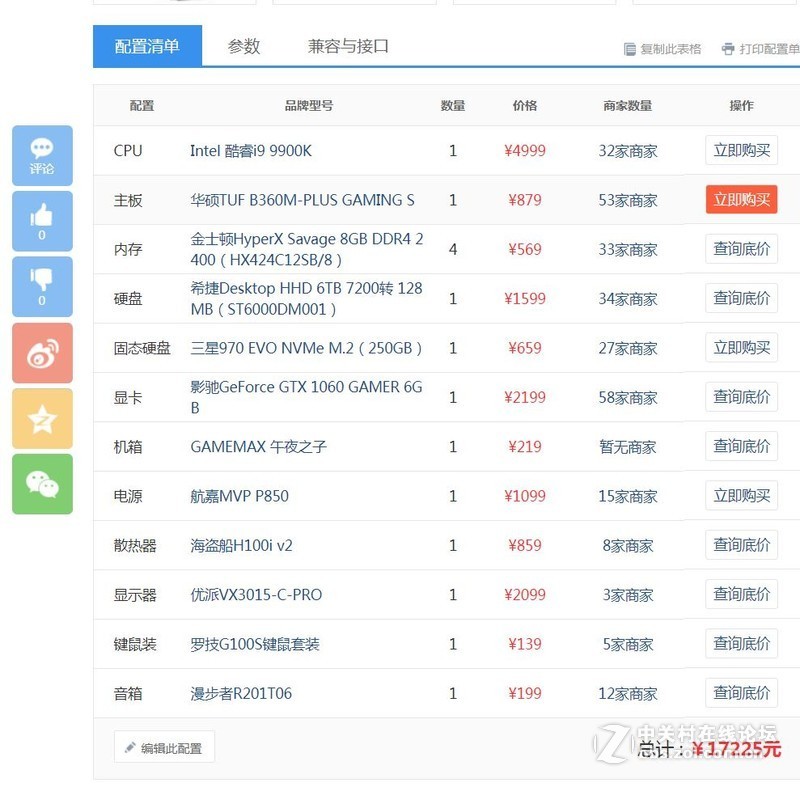The height and width of the screenshot is (787, 800).
Task: Click the 27家商家 merchant count
Action: coord(628,348)
